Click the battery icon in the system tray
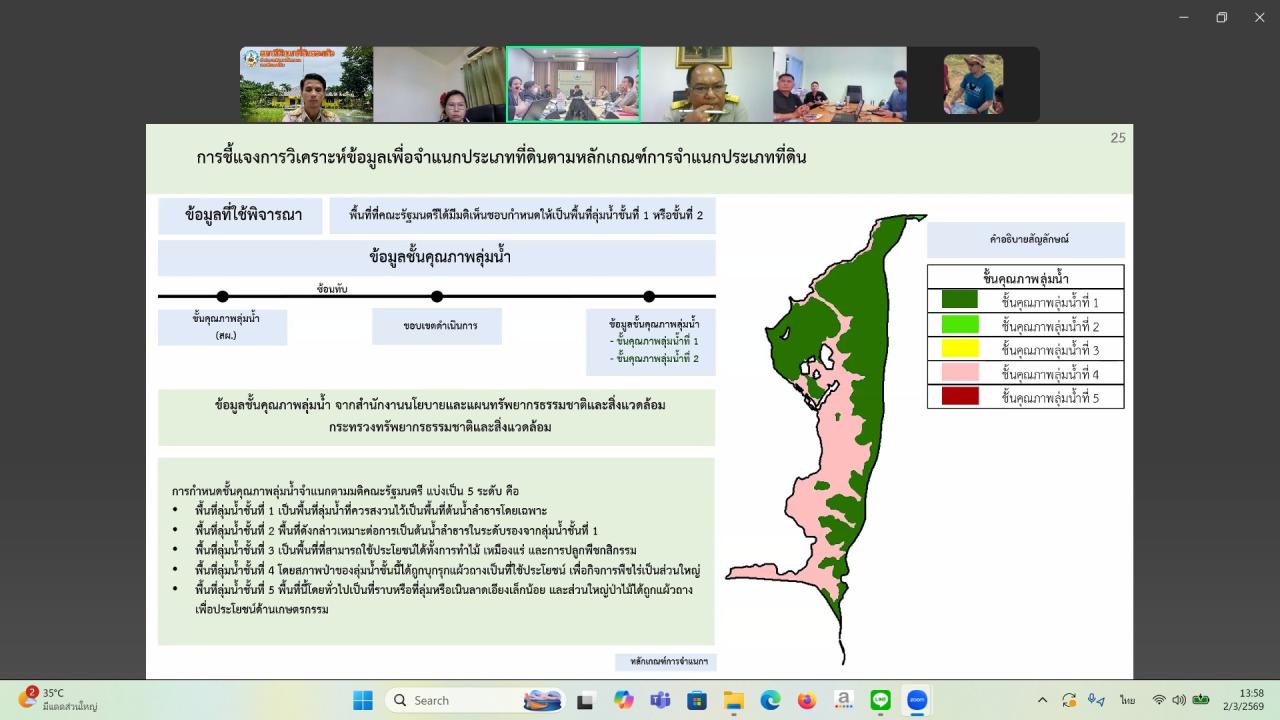This screenshot has width=1280, height=720. [1202, 700]
